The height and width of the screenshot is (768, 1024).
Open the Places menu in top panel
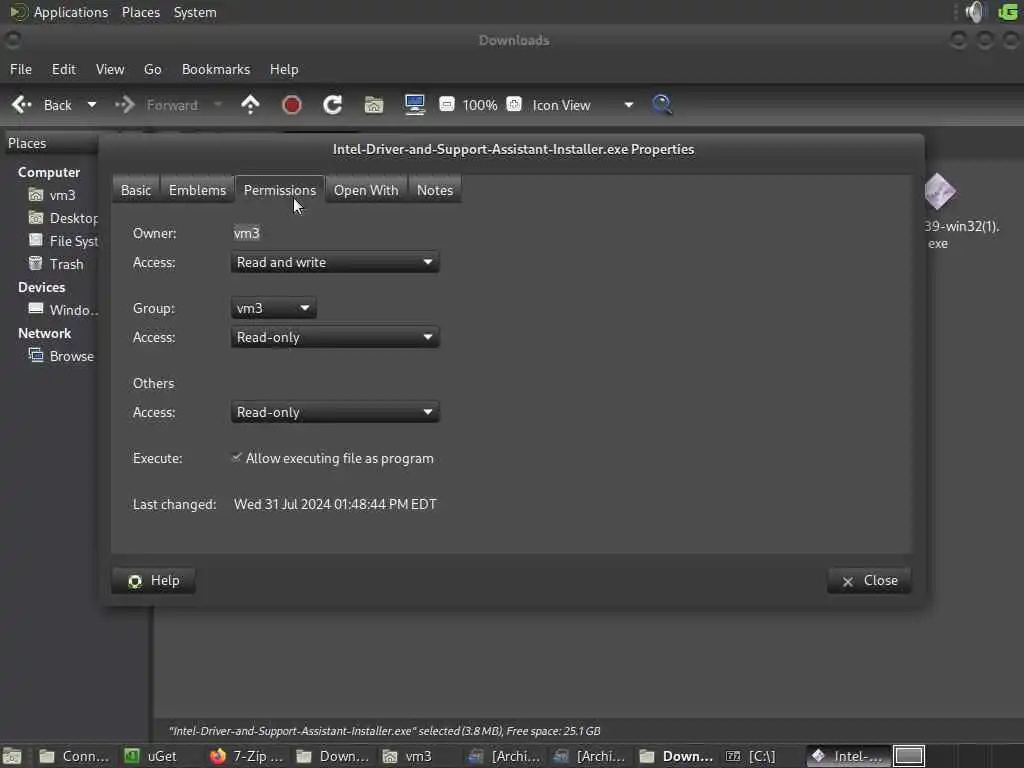(x=140, y=12)
